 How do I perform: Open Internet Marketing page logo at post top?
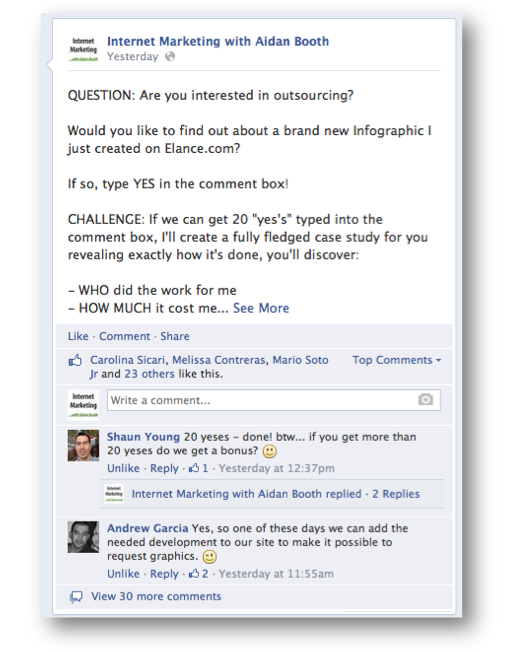(x=83, y=49)
